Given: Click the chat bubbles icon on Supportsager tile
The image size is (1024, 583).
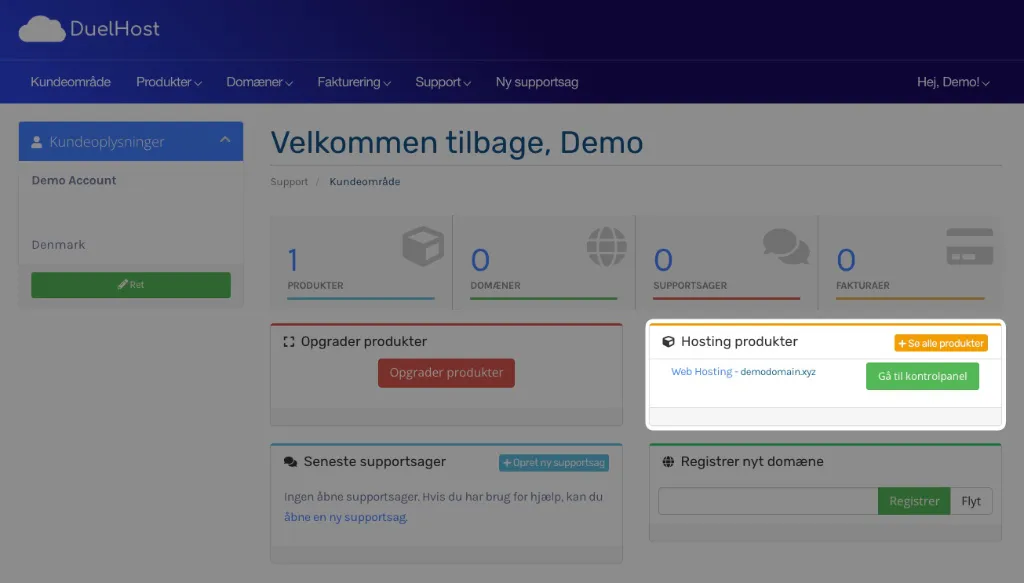Looking at the screenshot, I should click(785, 246).
